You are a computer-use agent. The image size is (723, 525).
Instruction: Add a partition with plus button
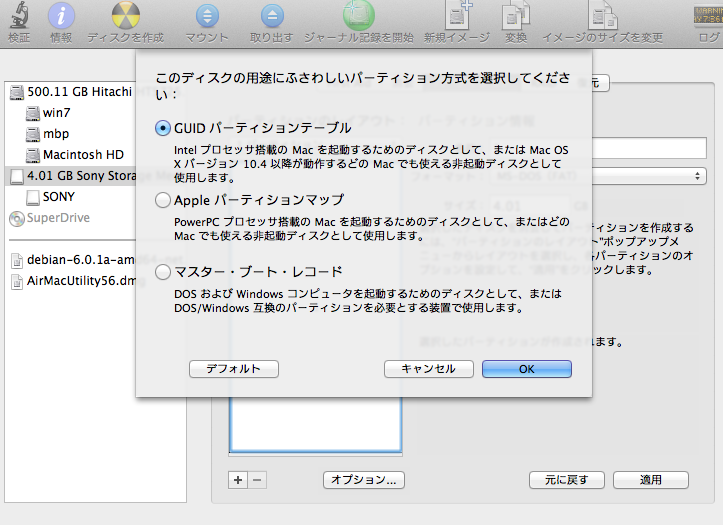click(238, 480)
